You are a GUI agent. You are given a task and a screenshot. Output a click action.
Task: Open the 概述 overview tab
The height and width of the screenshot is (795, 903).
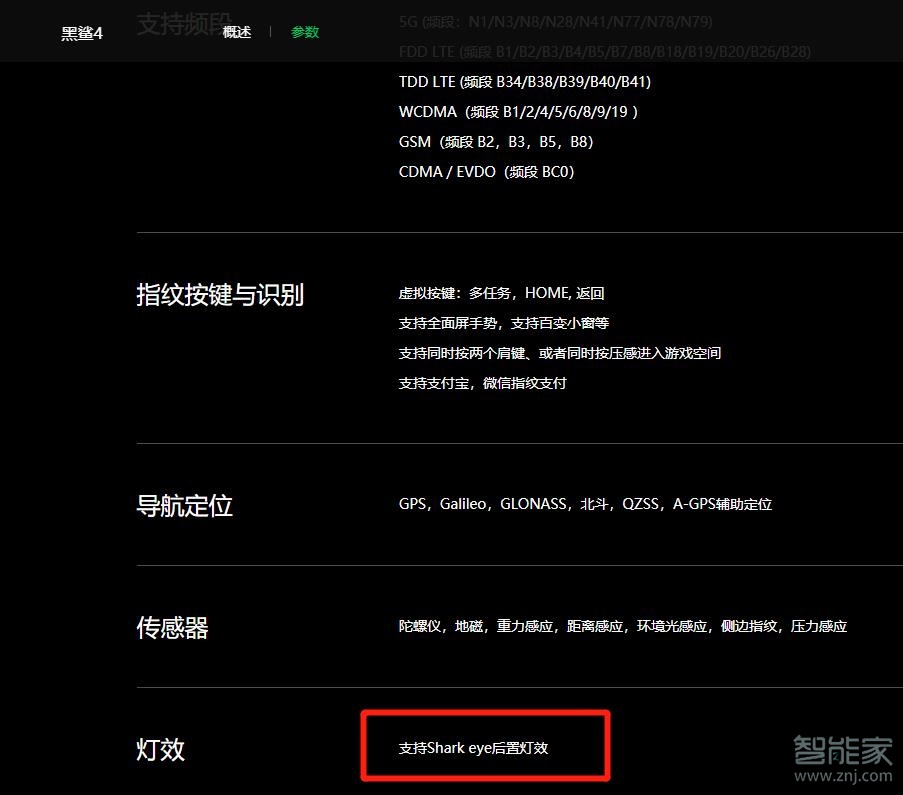click(x=237, y=32)
